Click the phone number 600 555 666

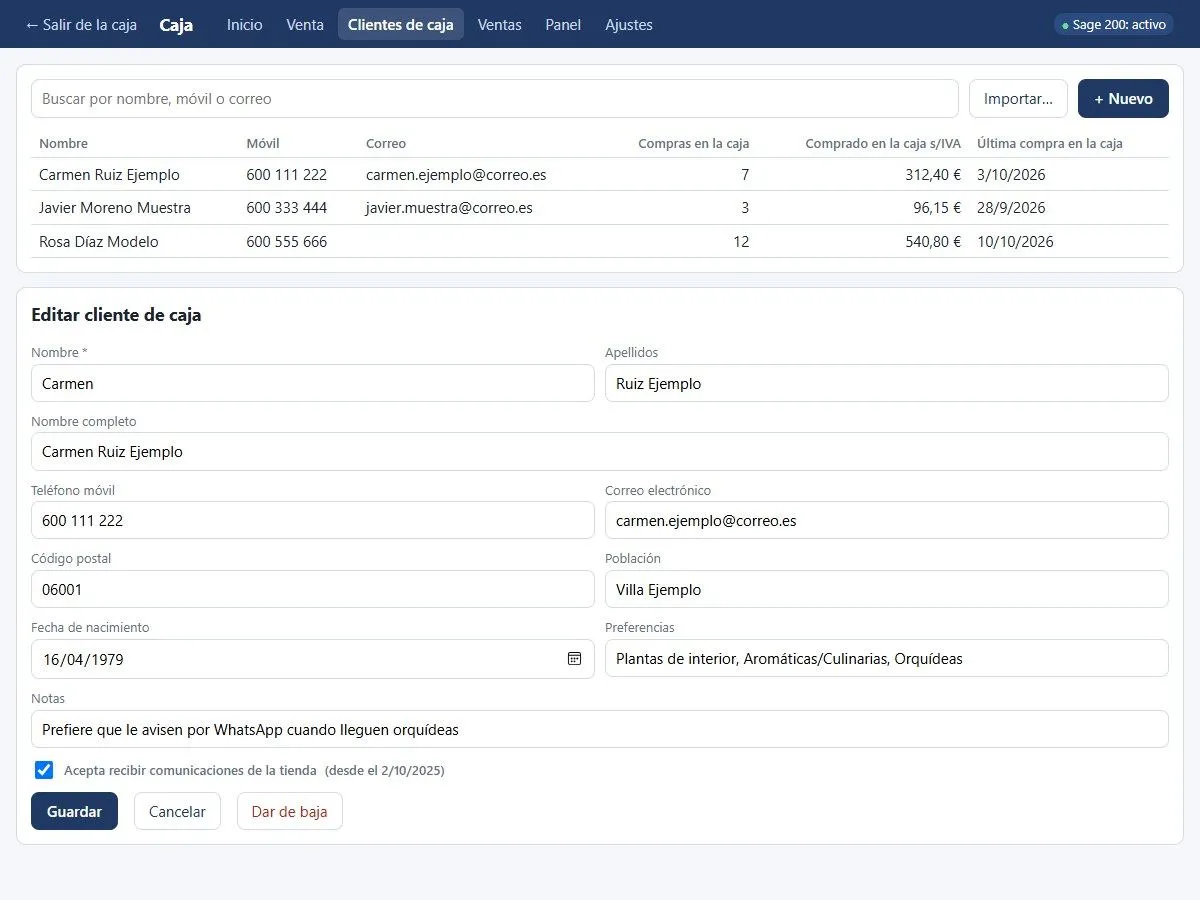286,241
